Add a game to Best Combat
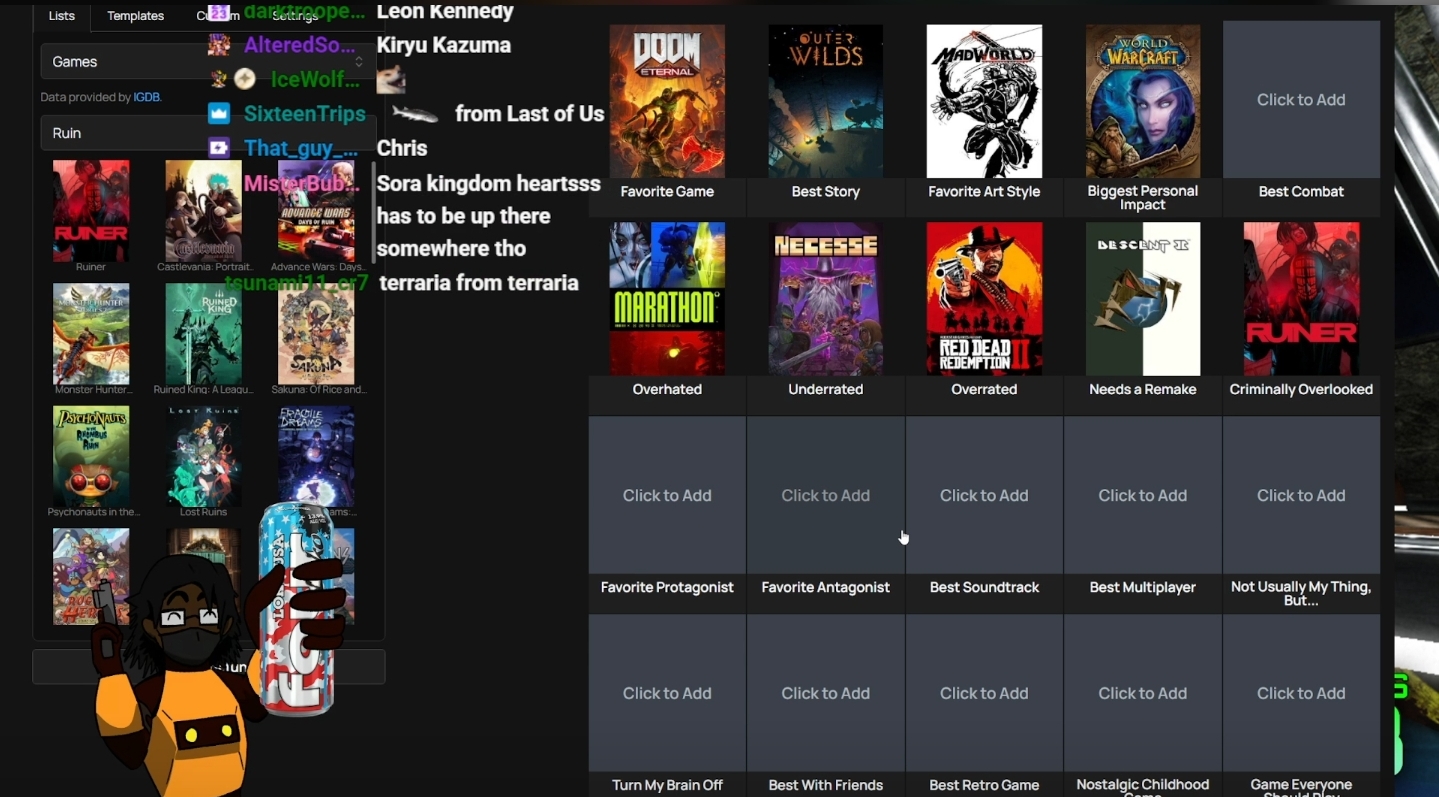 tap(1301, 100)
